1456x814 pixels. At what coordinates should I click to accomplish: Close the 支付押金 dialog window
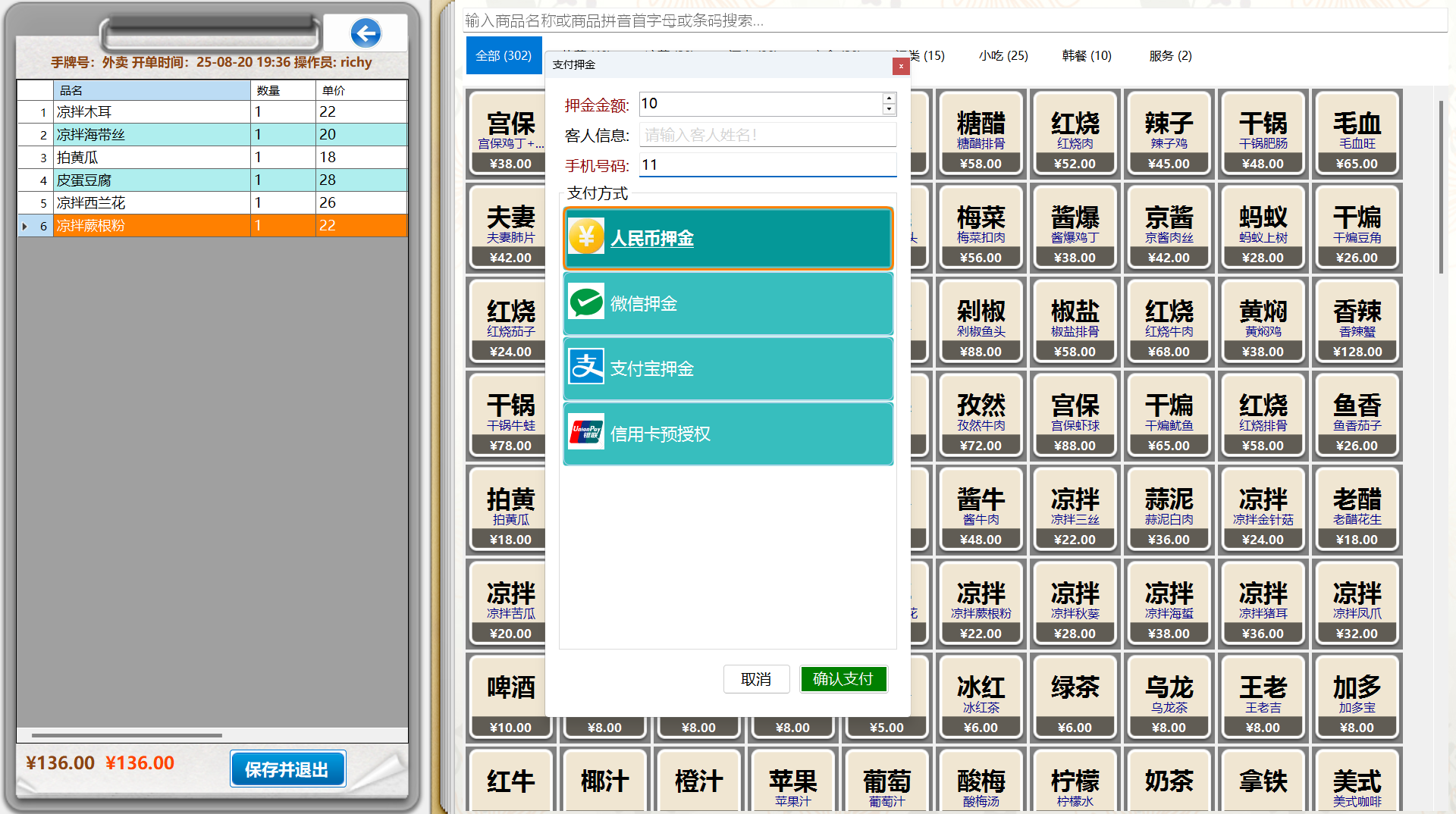[x=900, y=66]
